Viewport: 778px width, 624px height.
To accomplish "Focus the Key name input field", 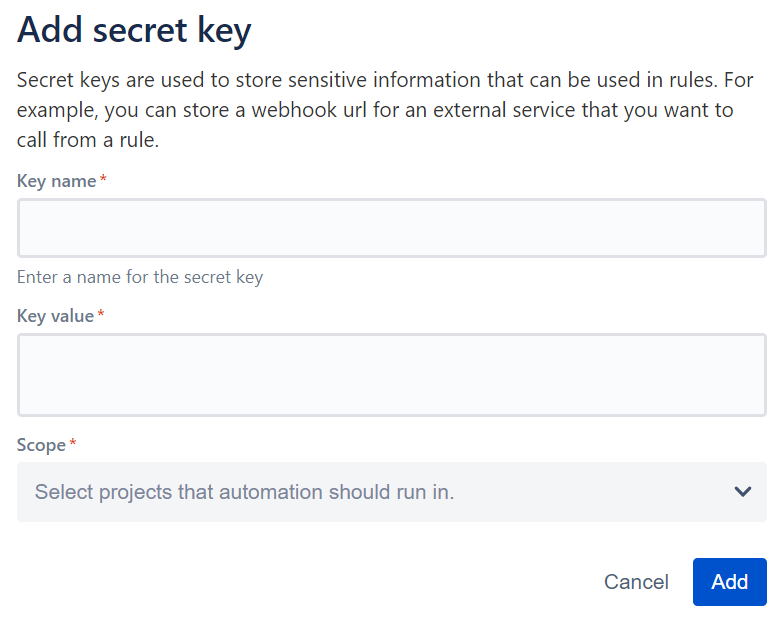I will 391,228.
